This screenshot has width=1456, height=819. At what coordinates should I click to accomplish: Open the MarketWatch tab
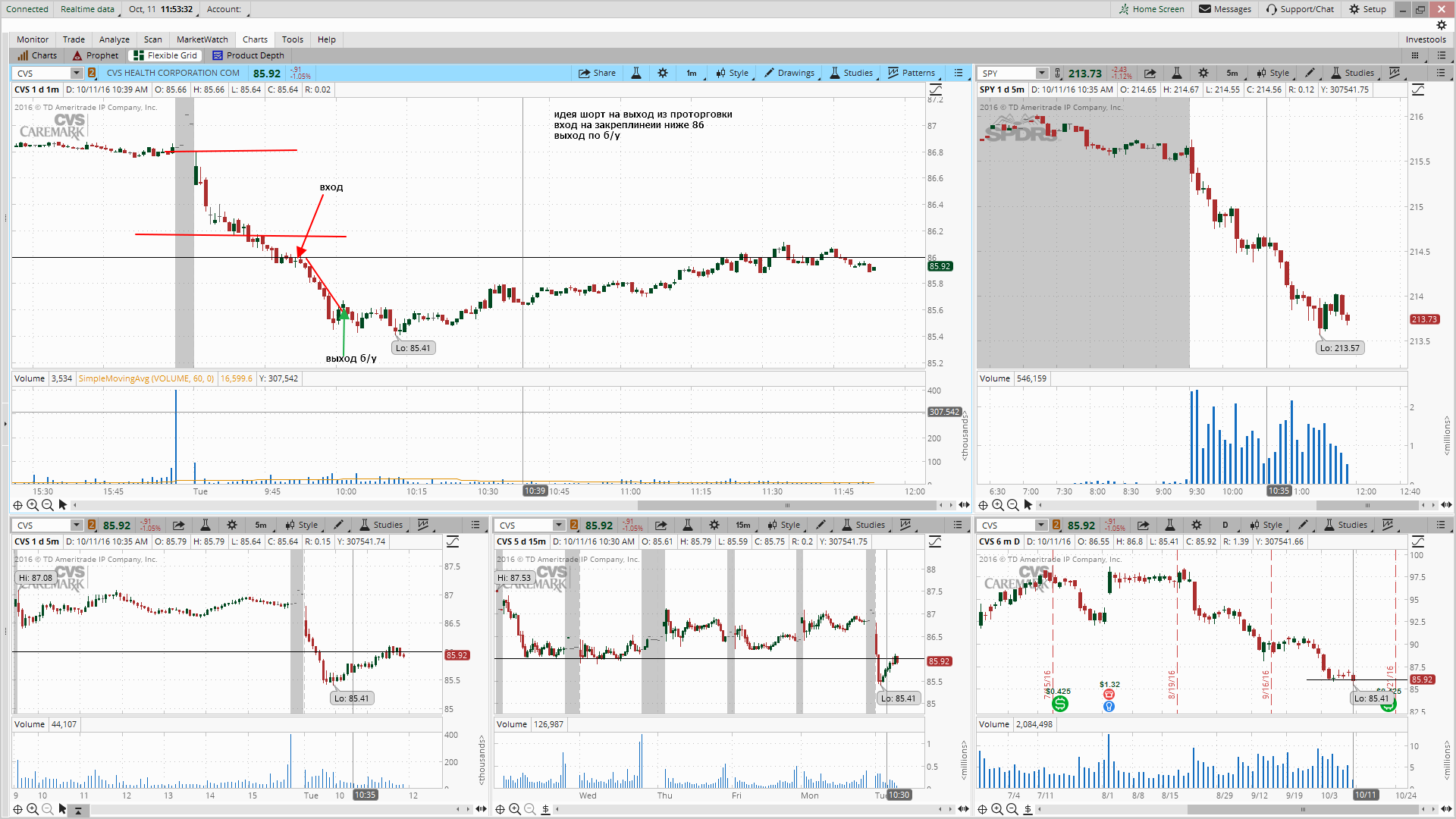pos(202,39)
